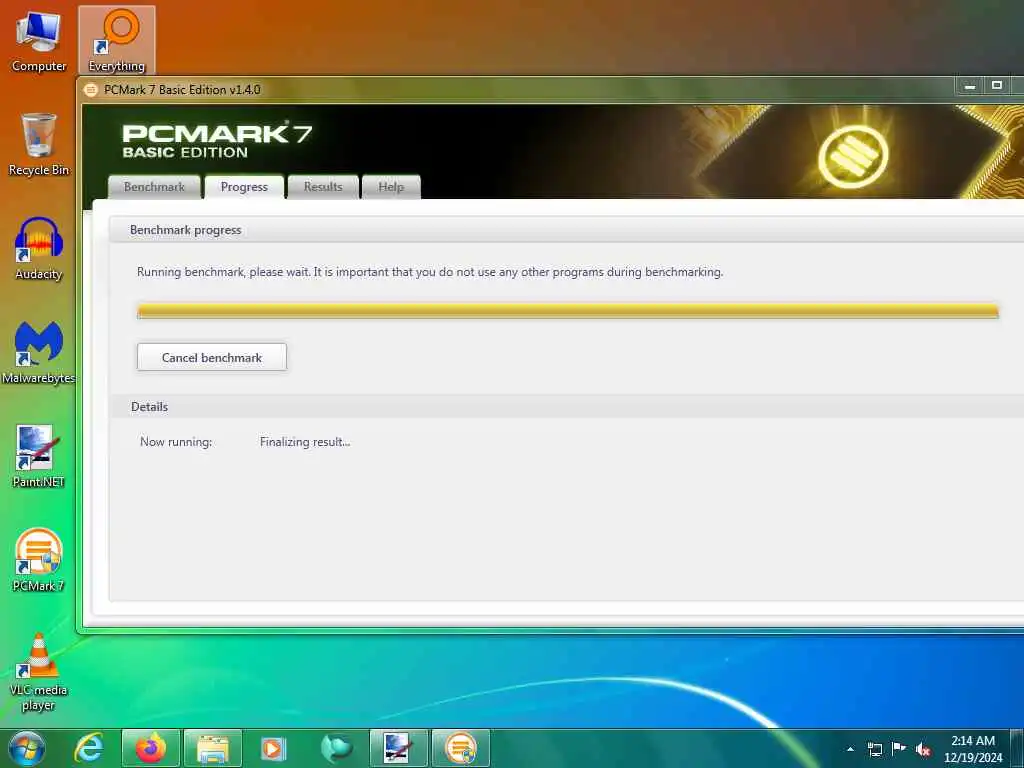Launch the VLC media player shortcut
1024x768 pixels.
pos(39,672)
